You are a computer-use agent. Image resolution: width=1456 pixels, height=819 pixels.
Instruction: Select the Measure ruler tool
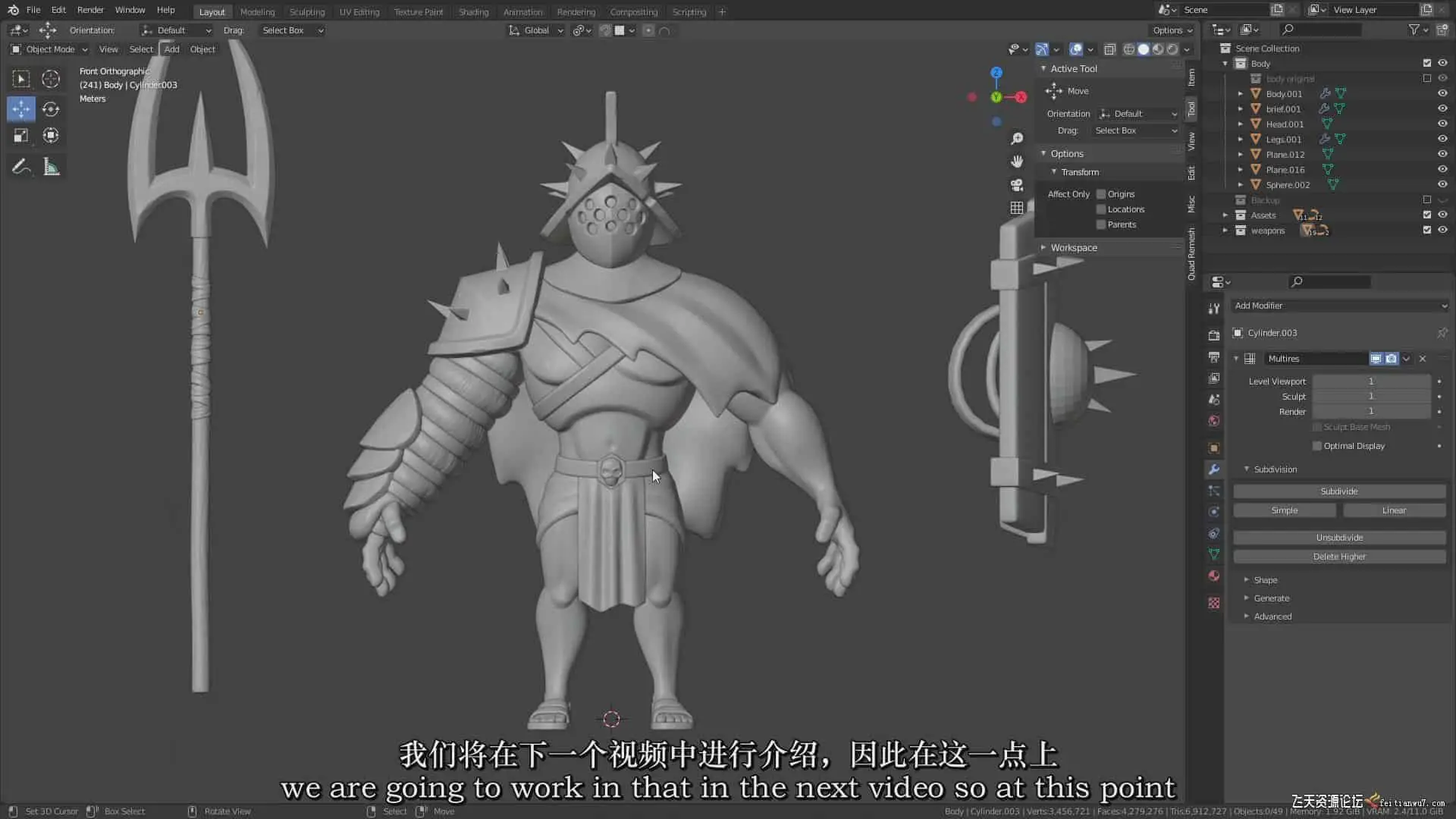(x=51, y=167)
